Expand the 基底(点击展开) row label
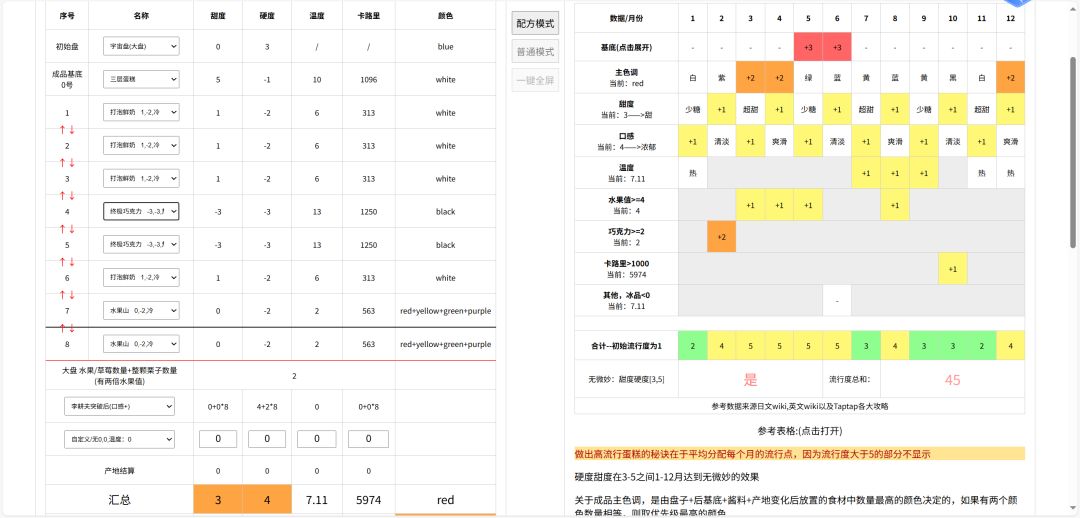 click(624, 48)
